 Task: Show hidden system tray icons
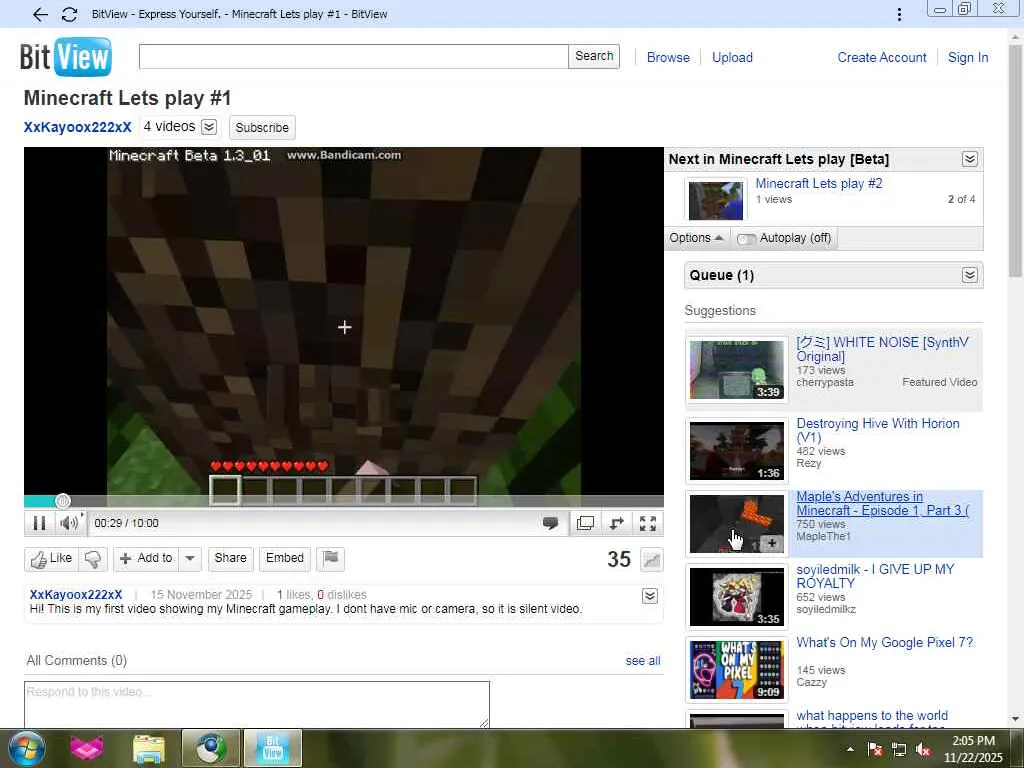pyautogui.click(x=850, y=750)
